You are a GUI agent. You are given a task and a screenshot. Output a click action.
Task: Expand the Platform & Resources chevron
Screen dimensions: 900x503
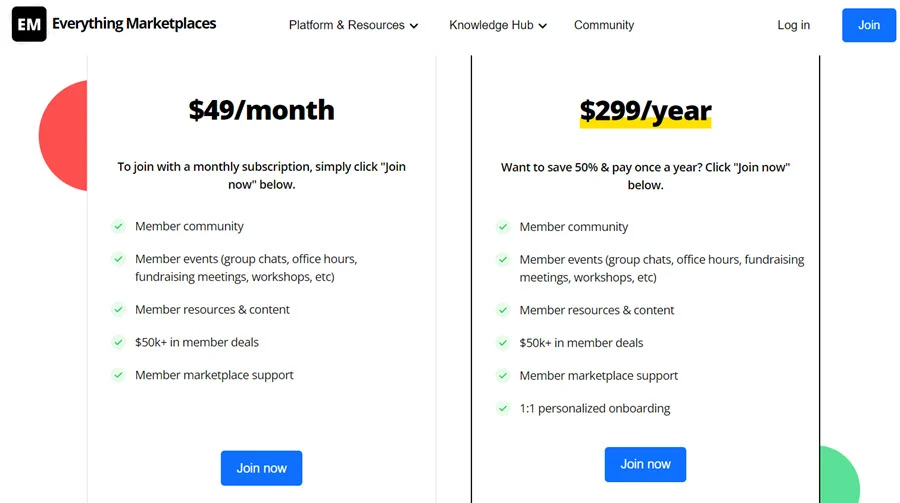coord(414,26)
